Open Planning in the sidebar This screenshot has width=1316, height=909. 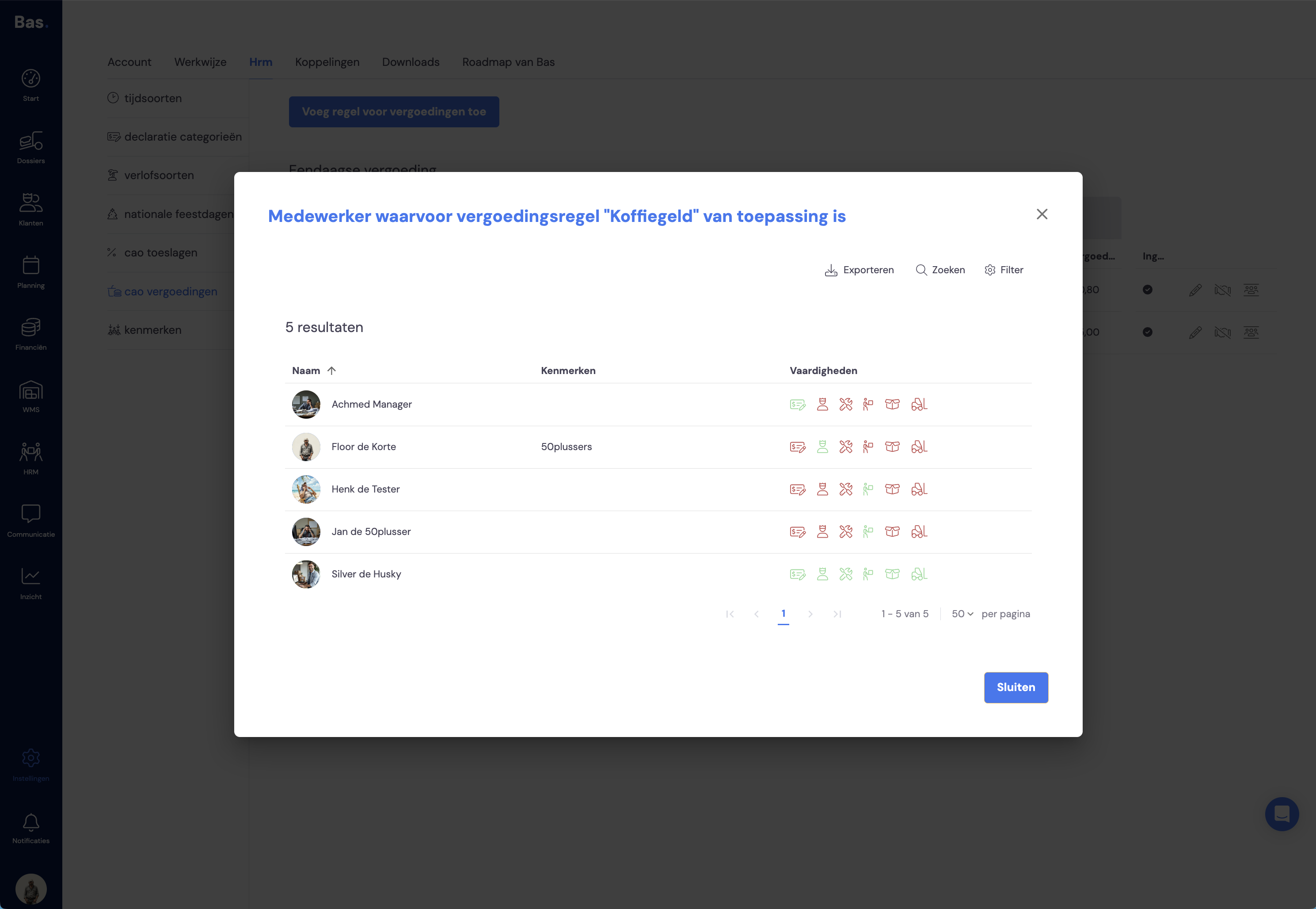click(31, 272)
